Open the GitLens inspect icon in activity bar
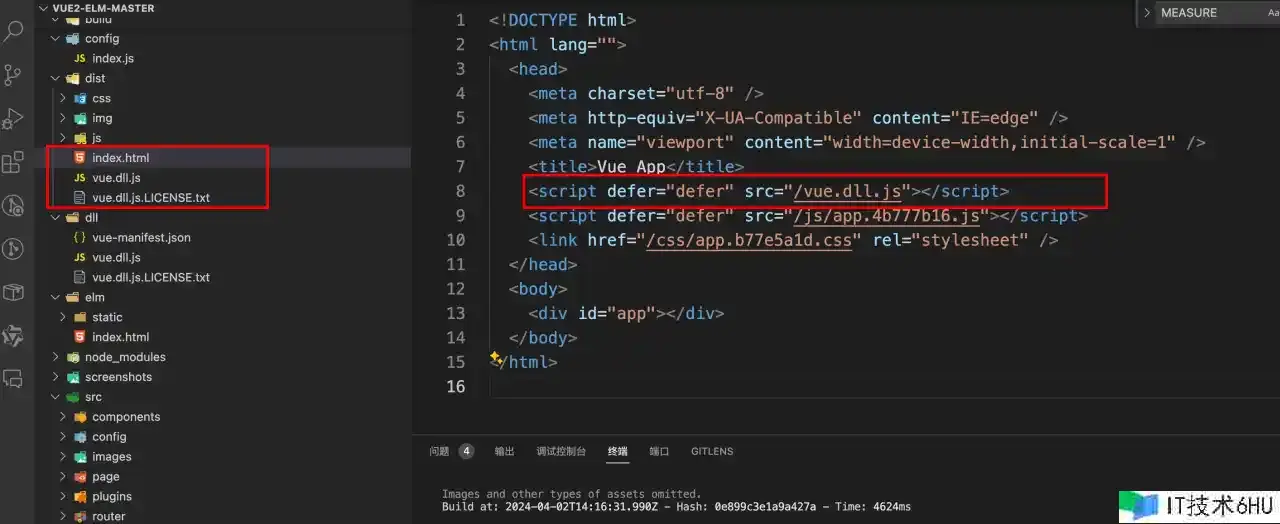1280x524 pixels. (13, 206)
